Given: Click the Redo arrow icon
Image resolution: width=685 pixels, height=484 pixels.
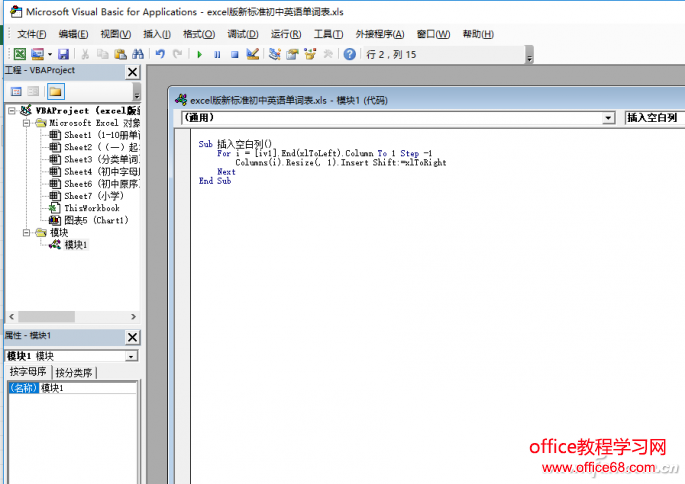Looking at the screenshot, I should pyautogui.click(x=177, y=54).
